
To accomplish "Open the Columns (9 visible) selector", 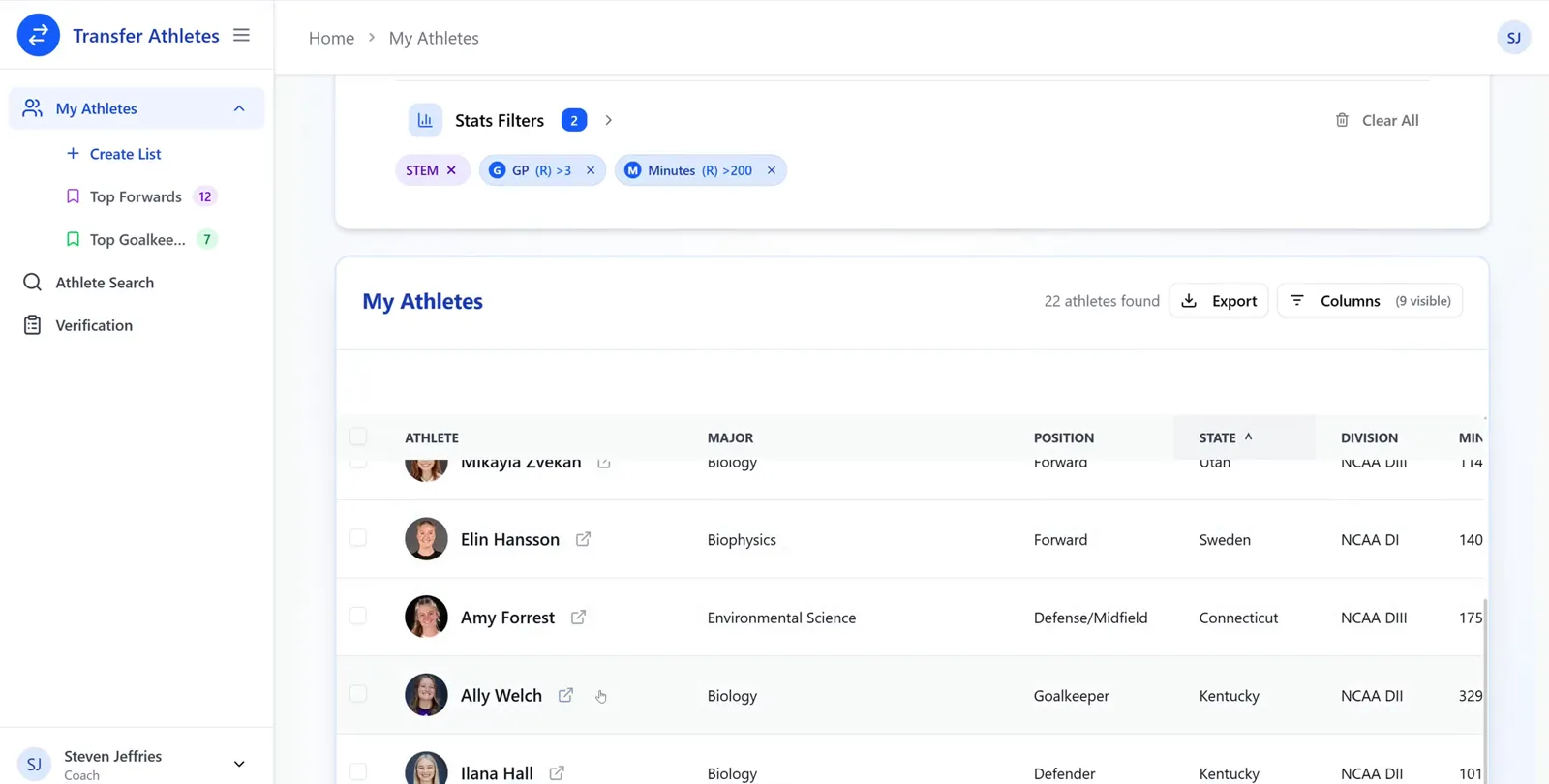I will (x=1370, y=301).
